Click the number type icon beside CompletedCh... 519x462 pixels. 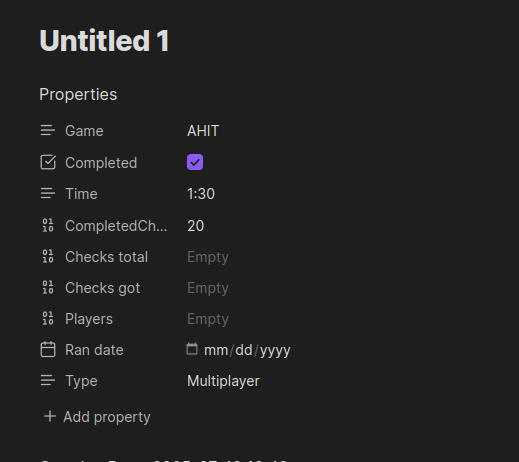tap(48, 226)
